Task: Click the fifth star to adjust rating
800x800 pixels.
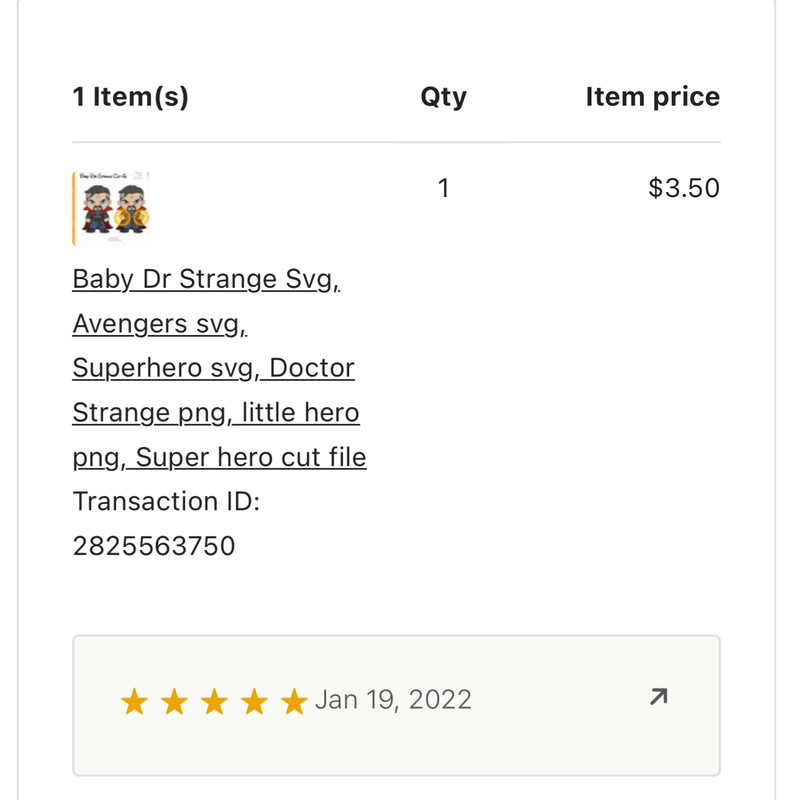Action: click(x=293, y=701)
